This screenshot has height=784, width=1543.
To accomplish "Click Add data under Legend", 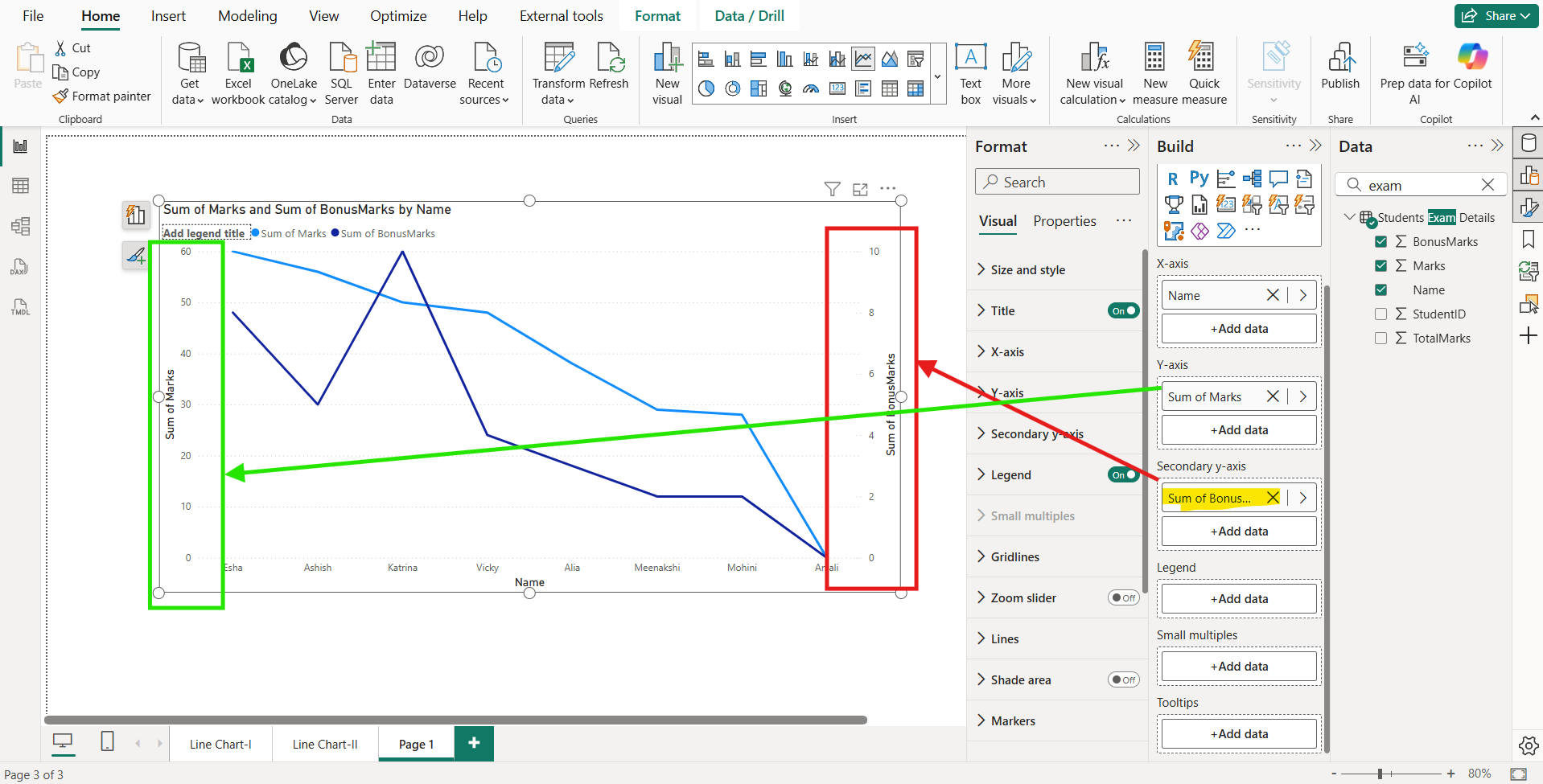I will click(1238, 598).
